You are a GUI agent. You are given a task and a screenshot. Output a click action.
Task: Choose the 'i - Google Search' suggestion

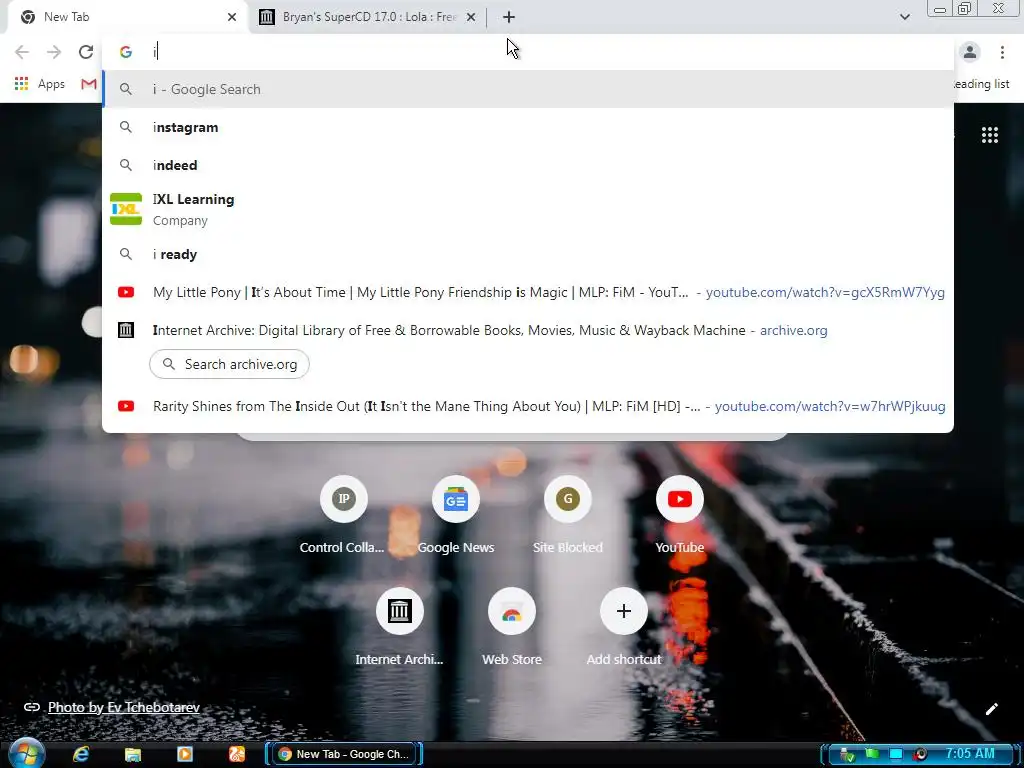click(x=528, y=89)
